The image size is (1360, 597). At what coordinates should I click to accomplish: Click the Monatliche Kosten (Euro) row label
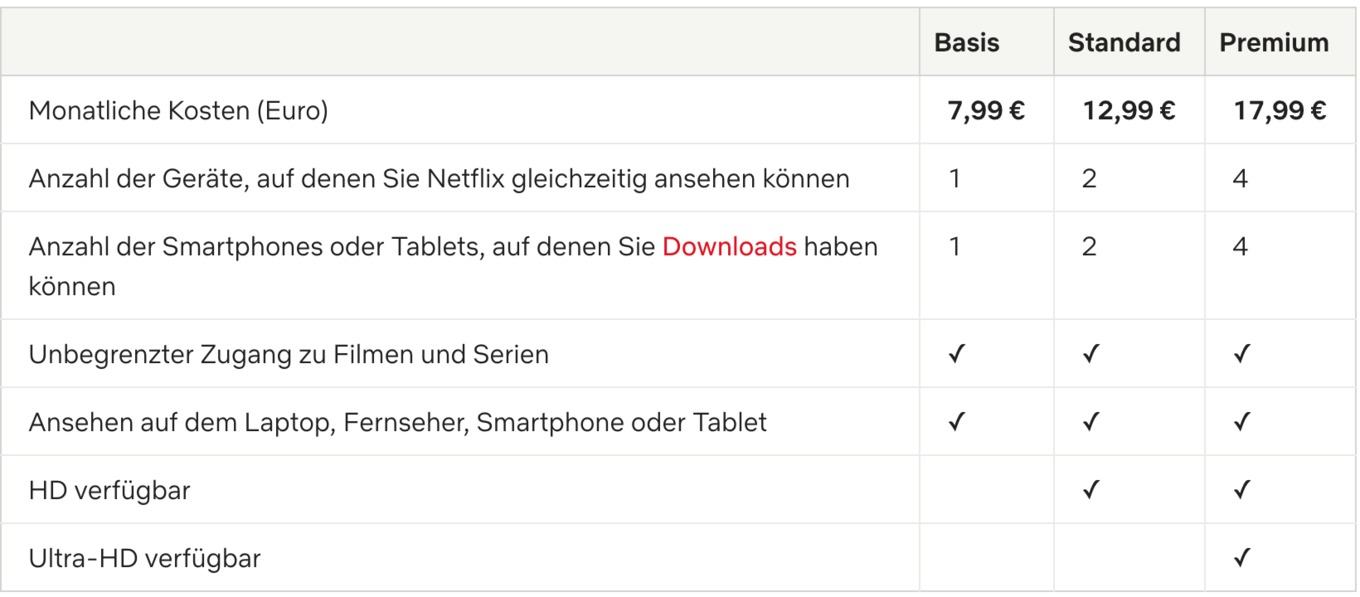point(178,111)
